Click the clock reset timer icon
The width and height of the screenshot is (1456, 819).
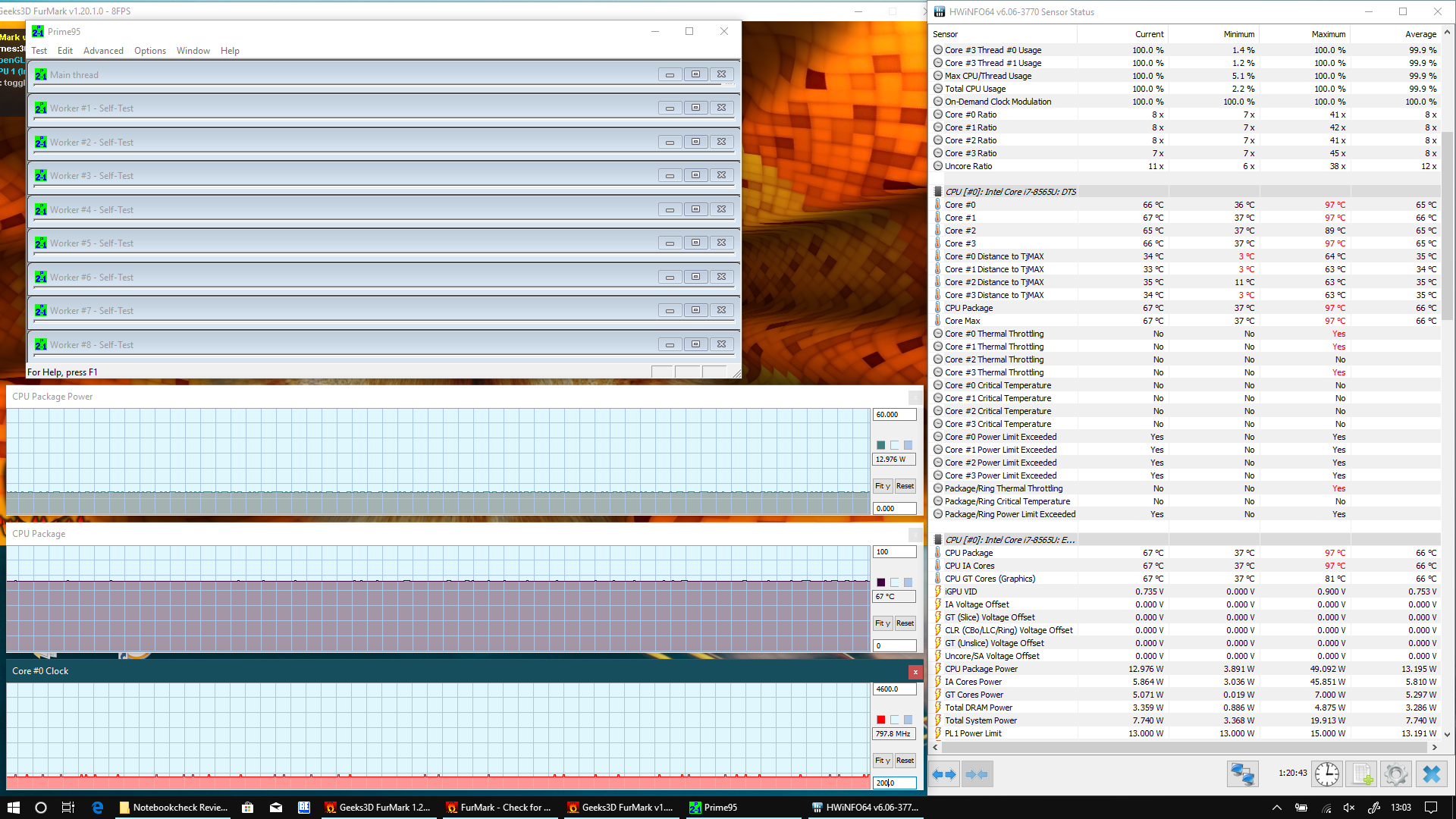coord(1326,774)
